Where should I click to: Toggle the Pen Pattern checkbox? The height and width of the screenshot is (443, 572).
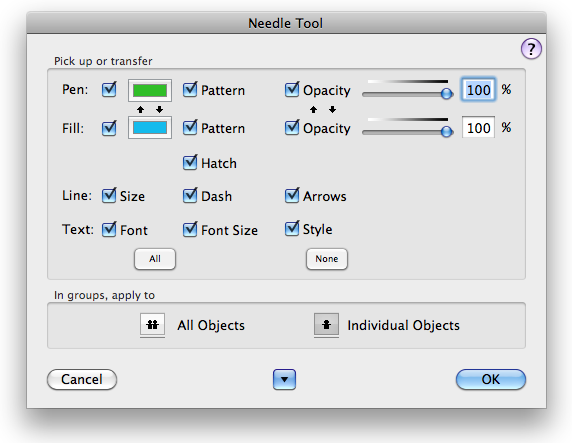pos(190,89)
